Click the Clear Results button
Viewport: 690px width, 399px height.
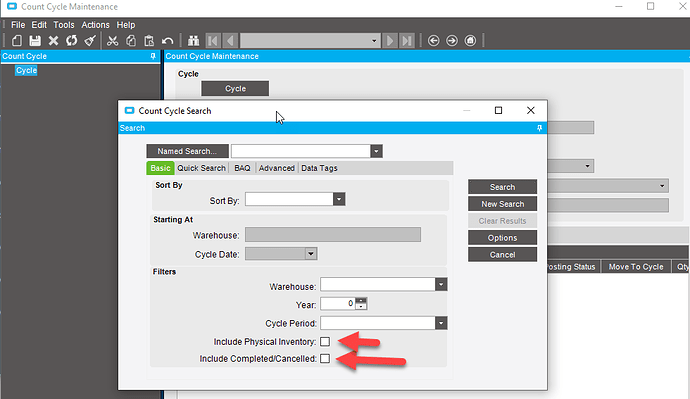point(502,221)
